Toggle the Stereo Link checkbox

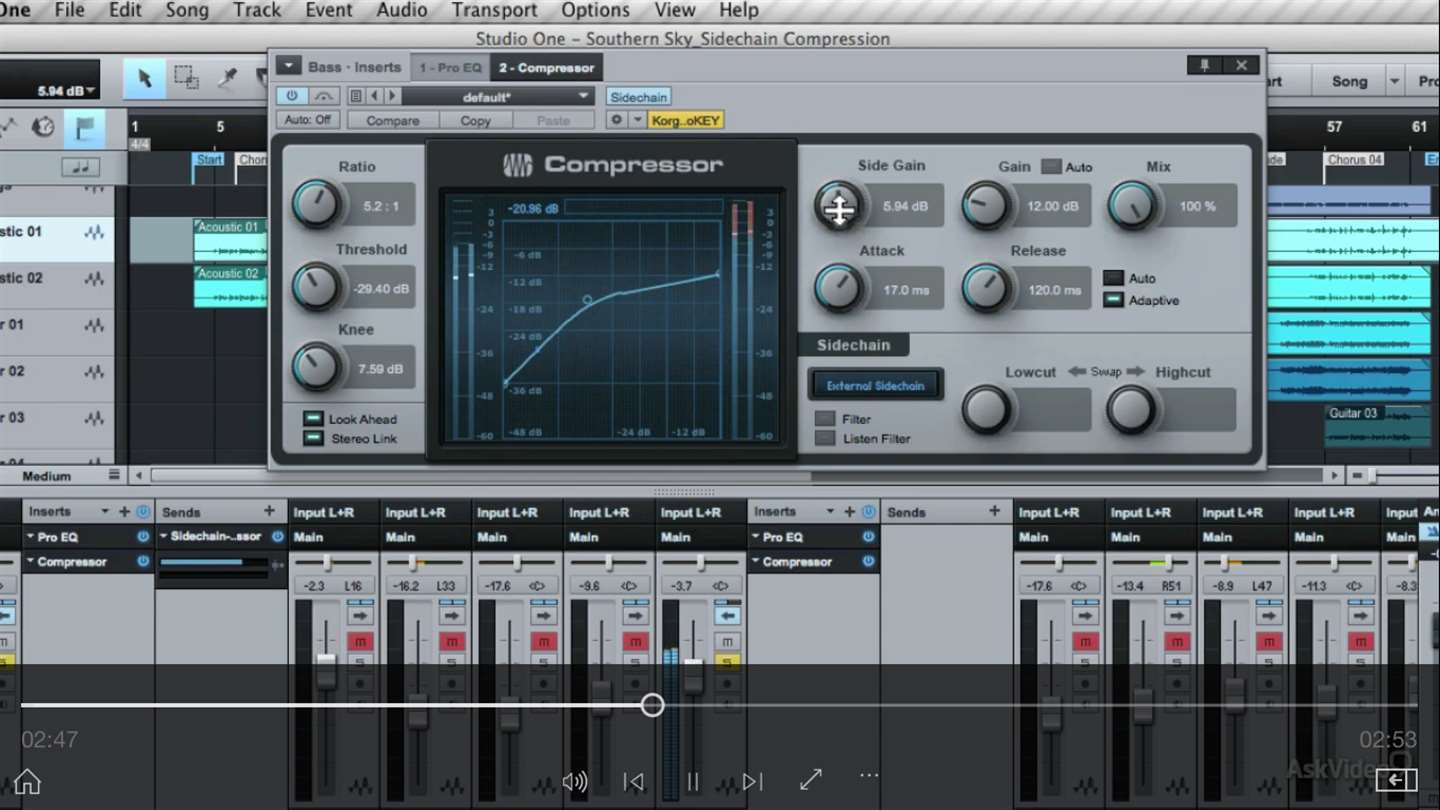[x=313, y=438]
